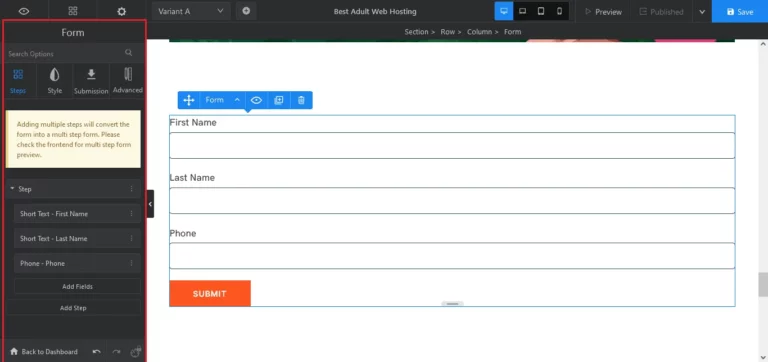The width and height of the screenshot is (768, 362).
Task: Click the undo arrow icon
Action: pos(96,352)
